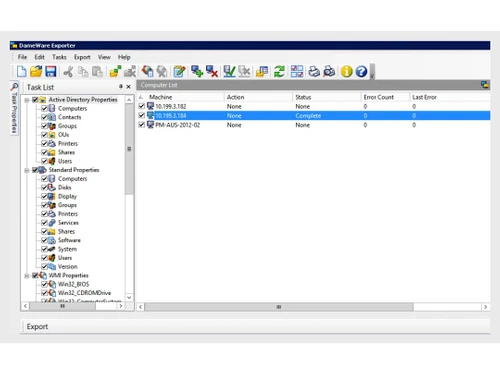This screenshot has height=375, width=500.
Task: Sort by Error Count column header
Action: click(385, 97)
